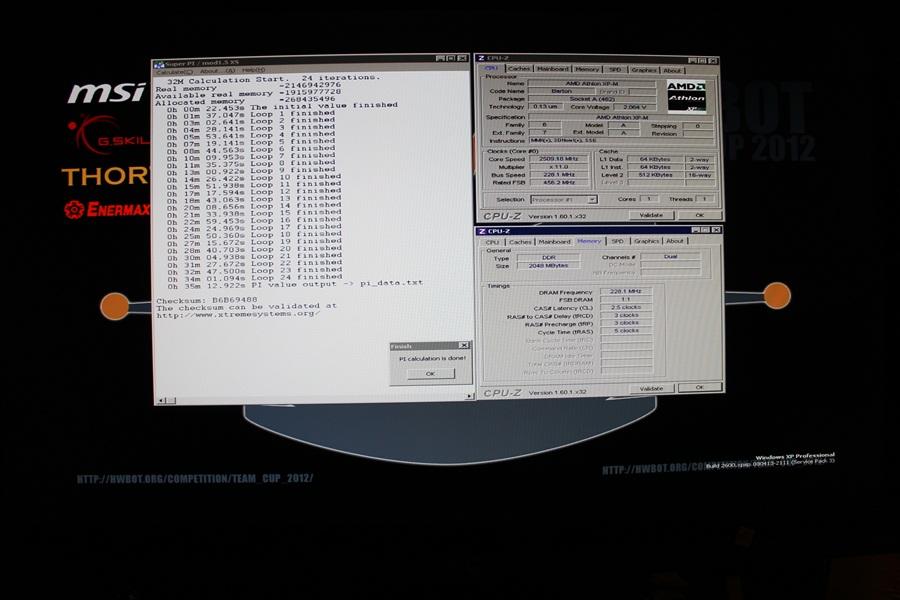Image resolution: width=900 pixels, height=600 pixels.
Task: Open the Mainboard tab in the upper CPU-Z window
Action: point(552,69)
